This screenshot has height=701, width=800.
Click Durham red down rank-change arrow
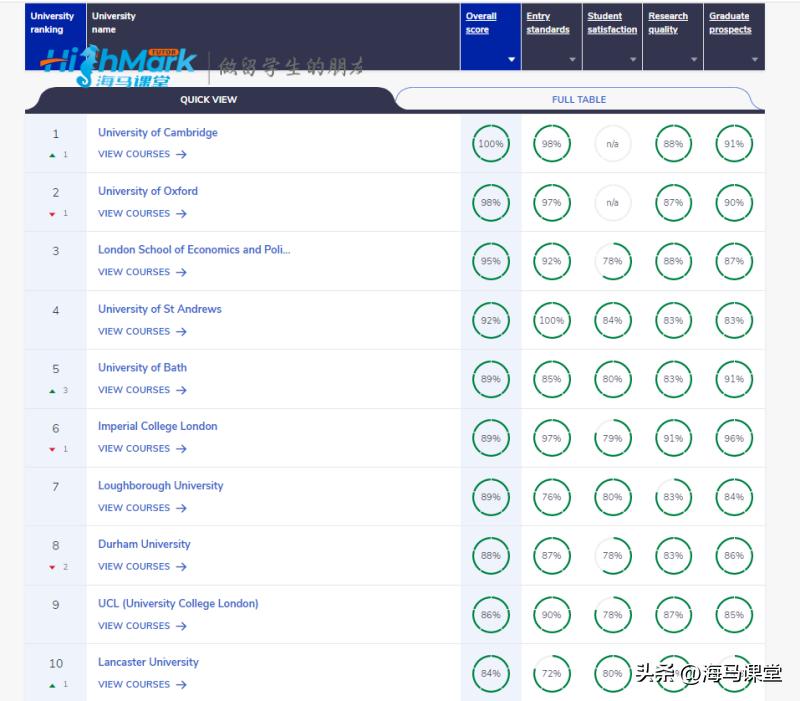(x=52, y=567)
